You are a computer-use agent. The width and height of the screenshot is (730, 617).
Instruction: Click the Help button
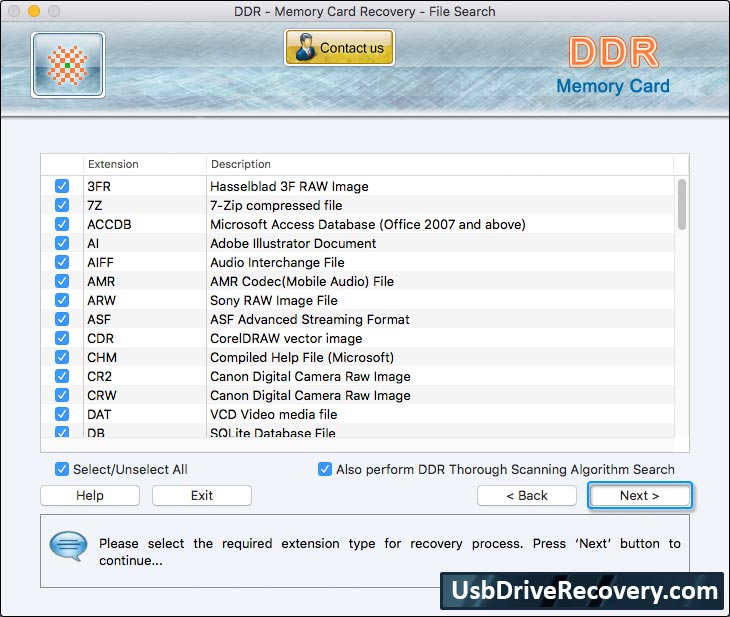coord(90,495)
